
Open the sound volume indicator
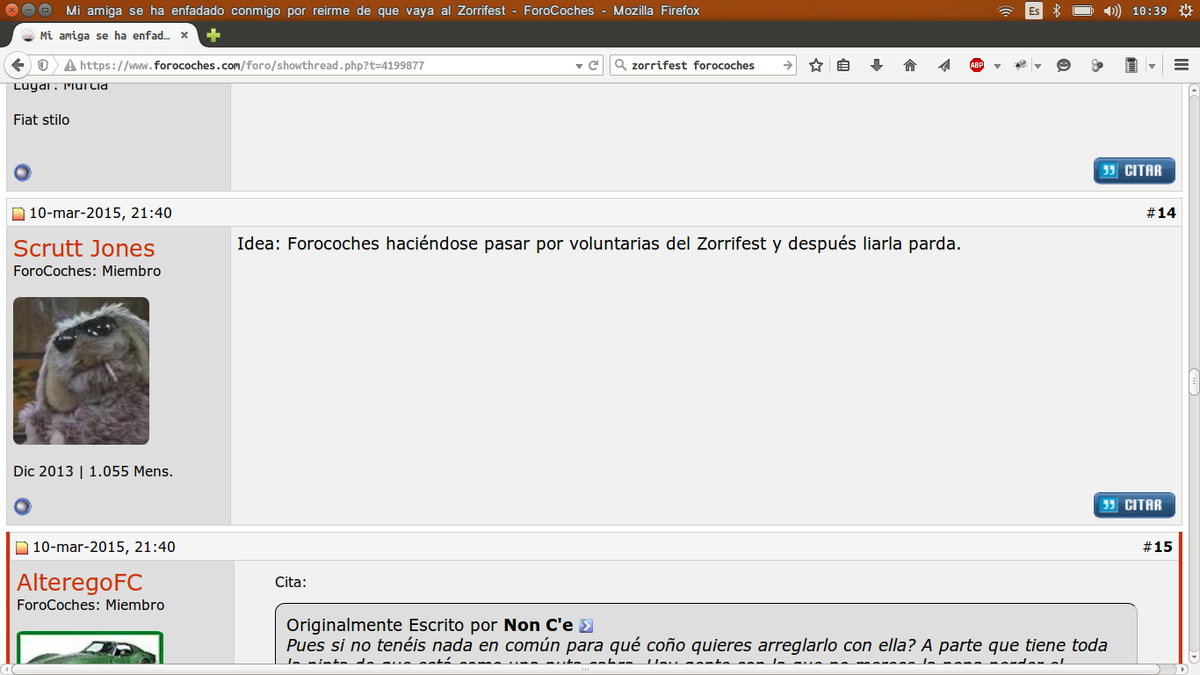(1112, 11)
